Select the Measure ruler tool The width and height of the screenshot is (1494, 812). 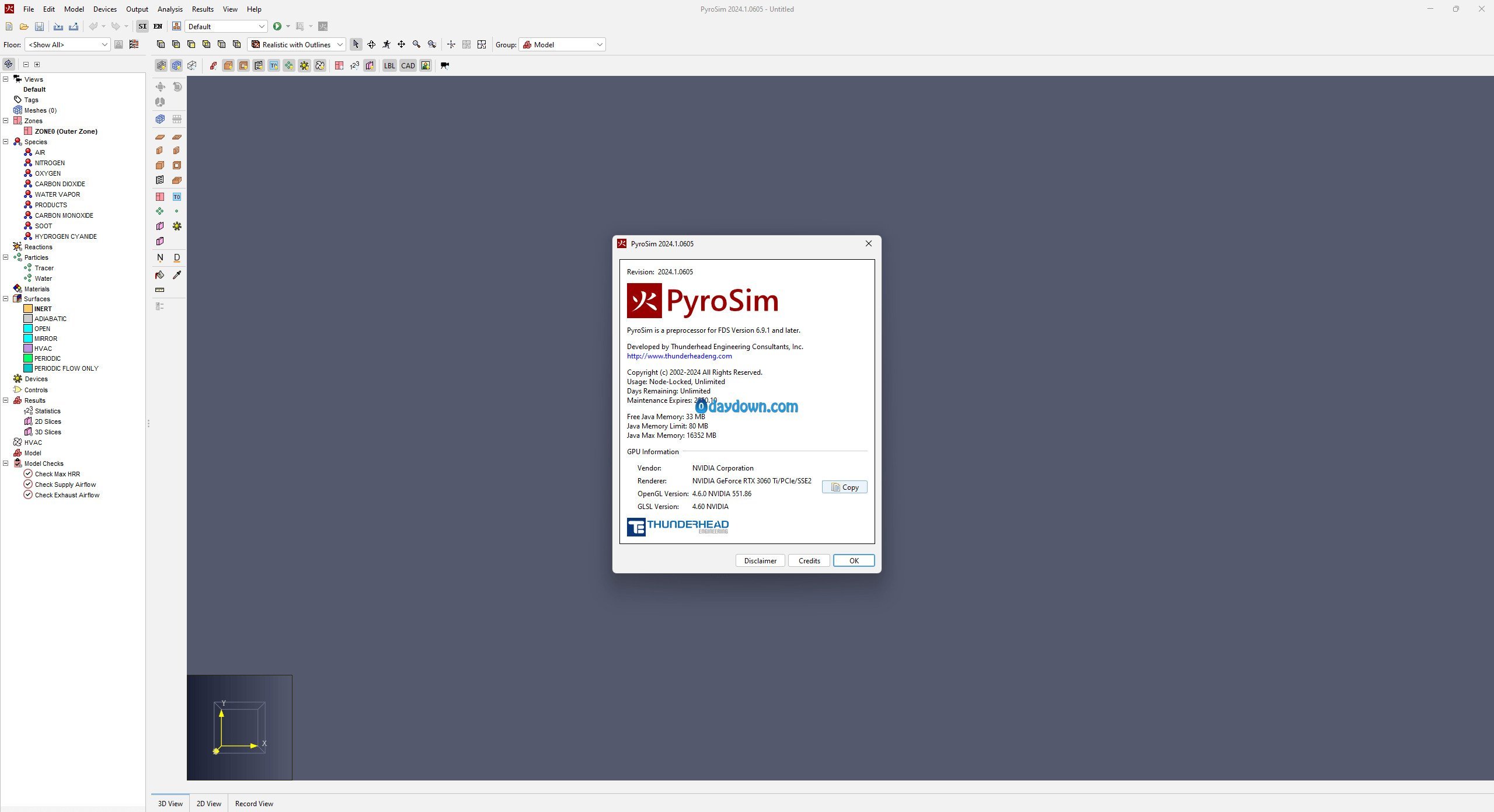(160, 290)
